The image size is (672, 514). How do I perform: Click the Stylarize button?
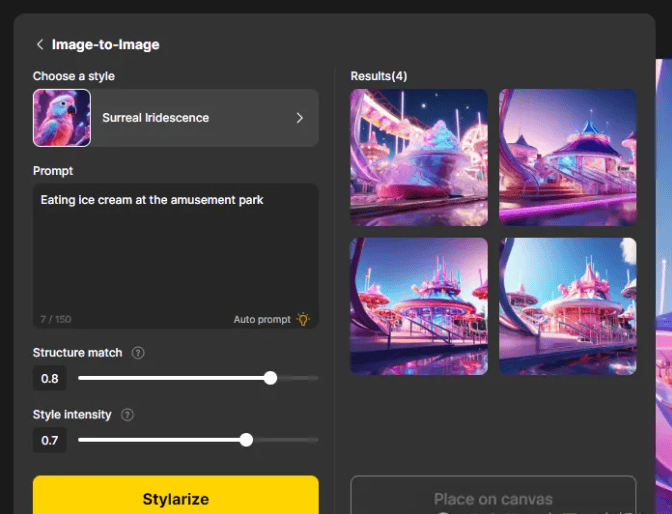(175, 498)
